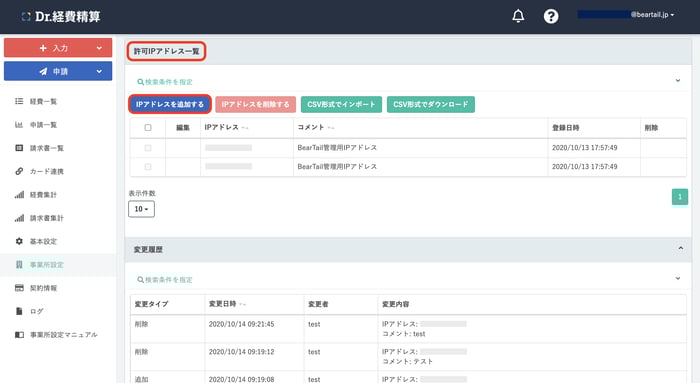This screenshot has height=383, width=700.
Task: Expand the 変更履歴 search conditions chevron
Action: click(x=678, y=279)
